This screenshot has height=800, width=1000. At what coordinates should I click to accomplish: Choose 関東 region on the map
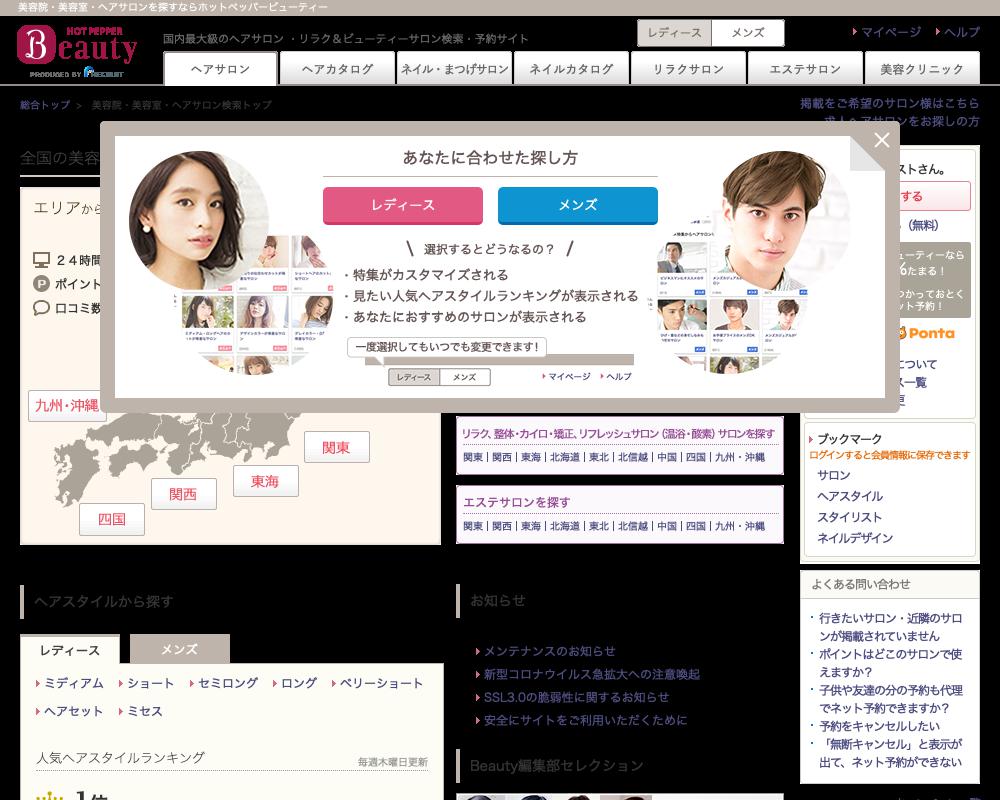[336, 447]
